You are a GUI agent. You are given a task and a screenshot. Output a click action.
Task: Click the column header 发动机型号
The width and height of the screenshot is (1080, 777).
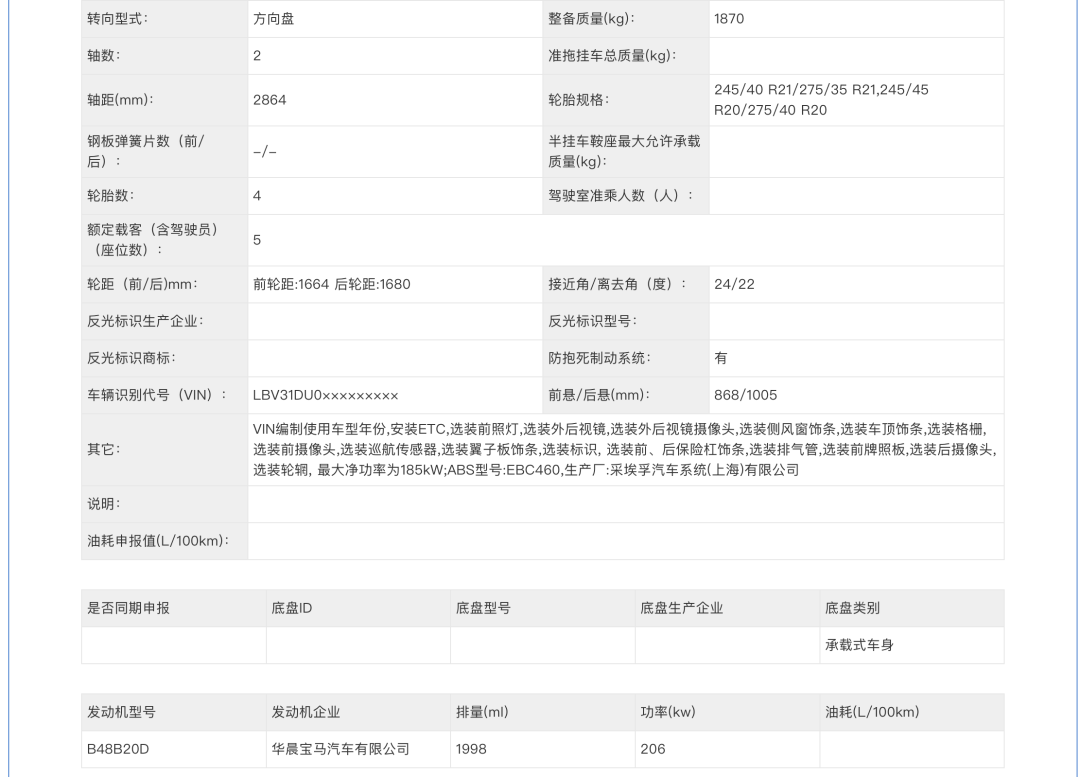coord(121,712)
